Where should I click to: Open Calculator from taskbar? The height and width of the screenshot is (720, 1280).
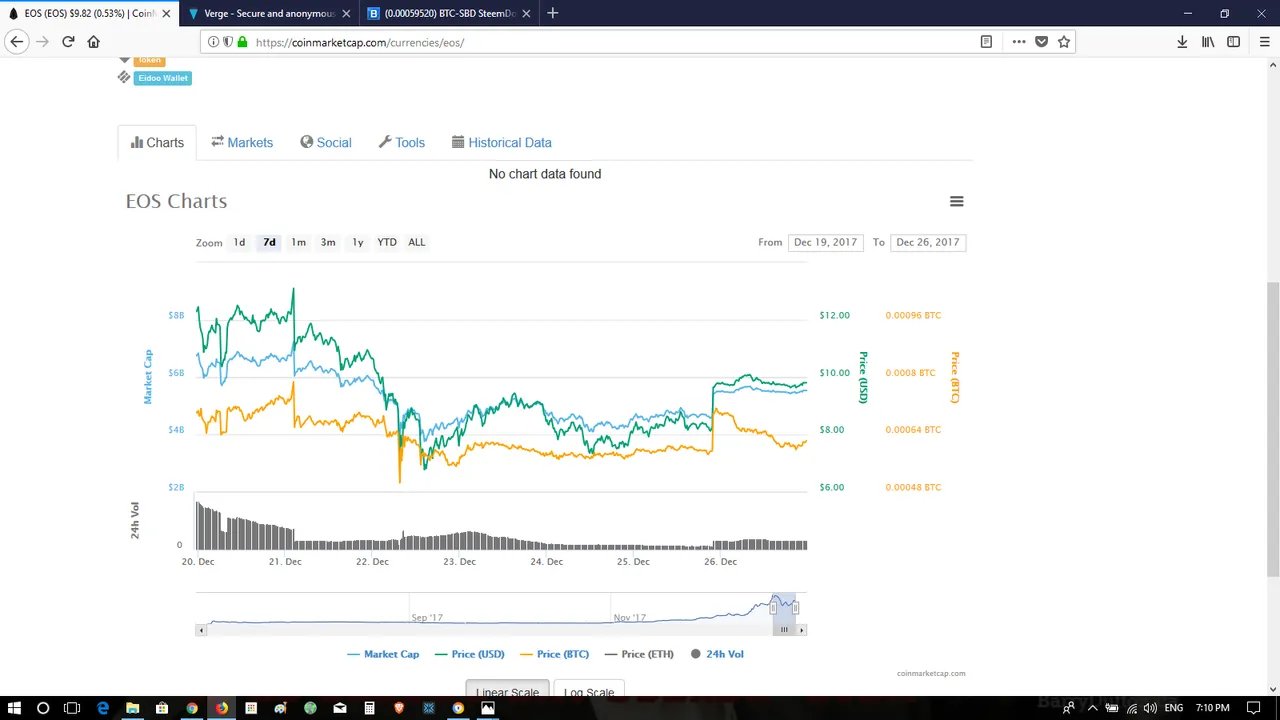tap(369, 708)
